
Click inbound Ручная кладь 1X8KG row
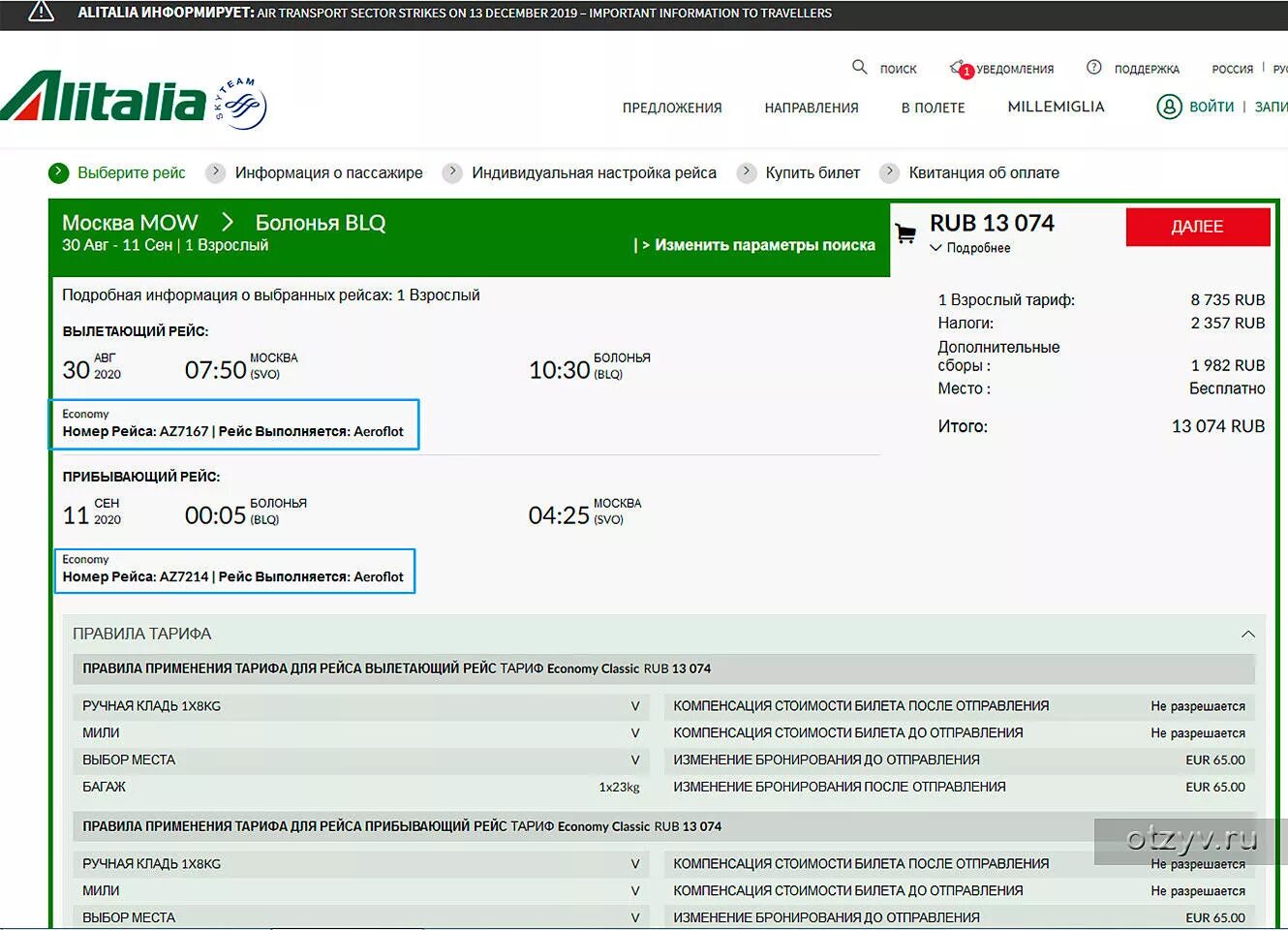(361, 864)
